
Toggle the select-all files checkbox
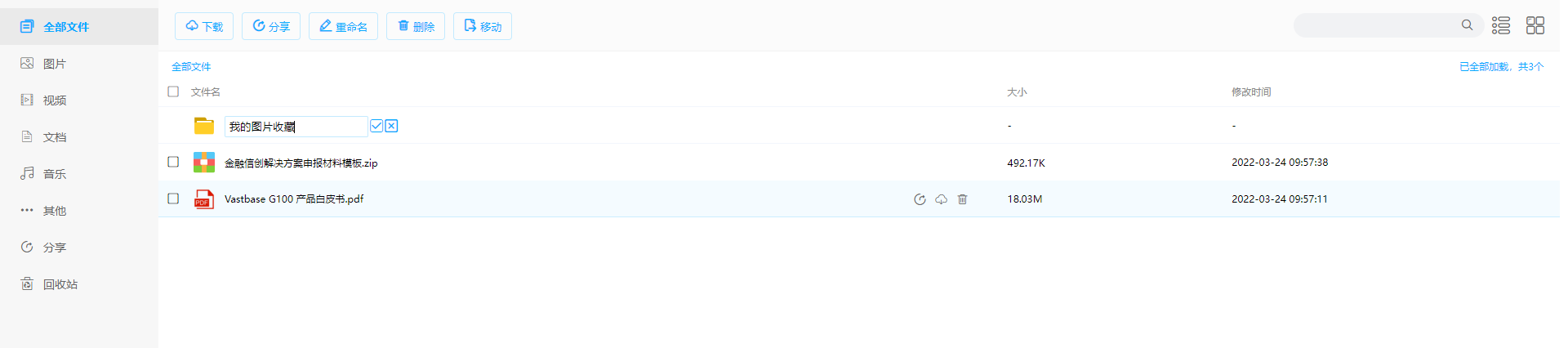173,91
